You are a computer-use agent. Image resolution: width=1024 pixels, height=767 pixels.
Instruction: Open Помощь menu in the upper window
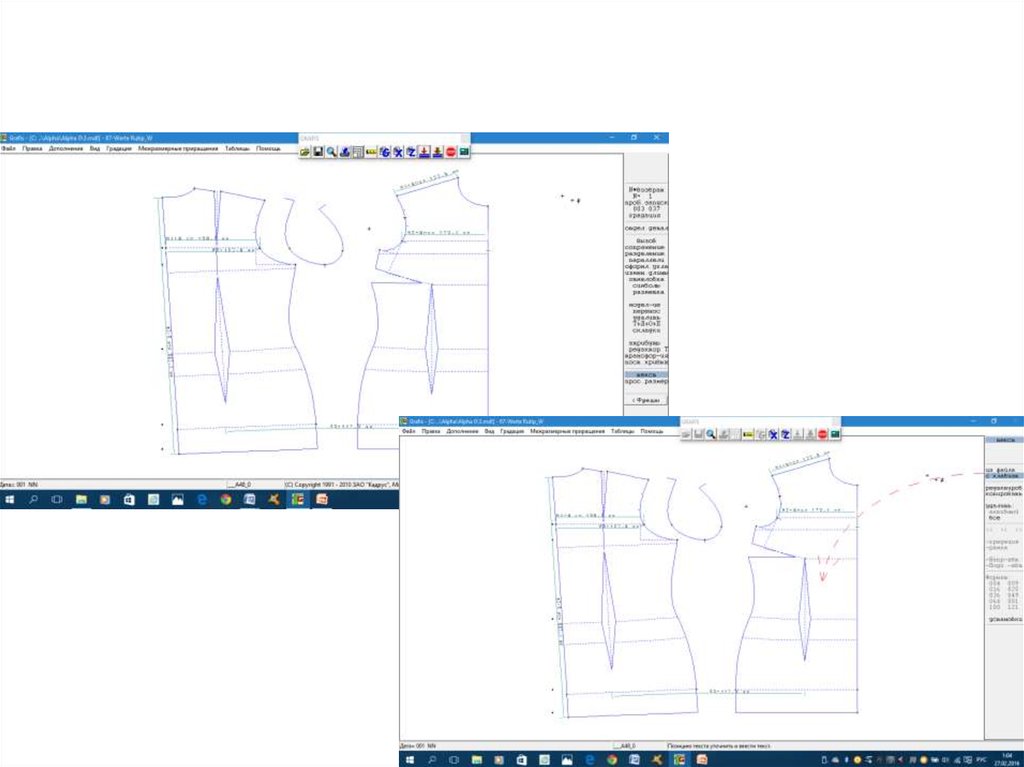pyautogui.click(x=268, y=149)
